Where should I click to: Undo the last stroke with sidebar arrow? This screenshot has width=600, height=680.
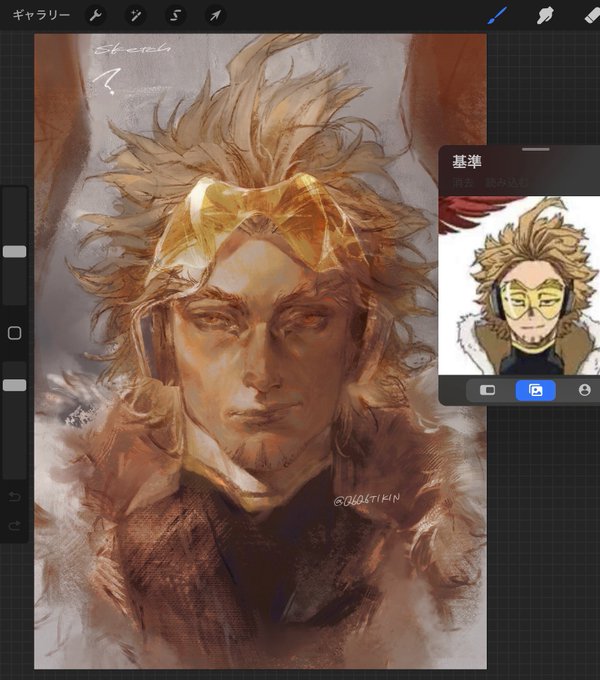(14, 496)
